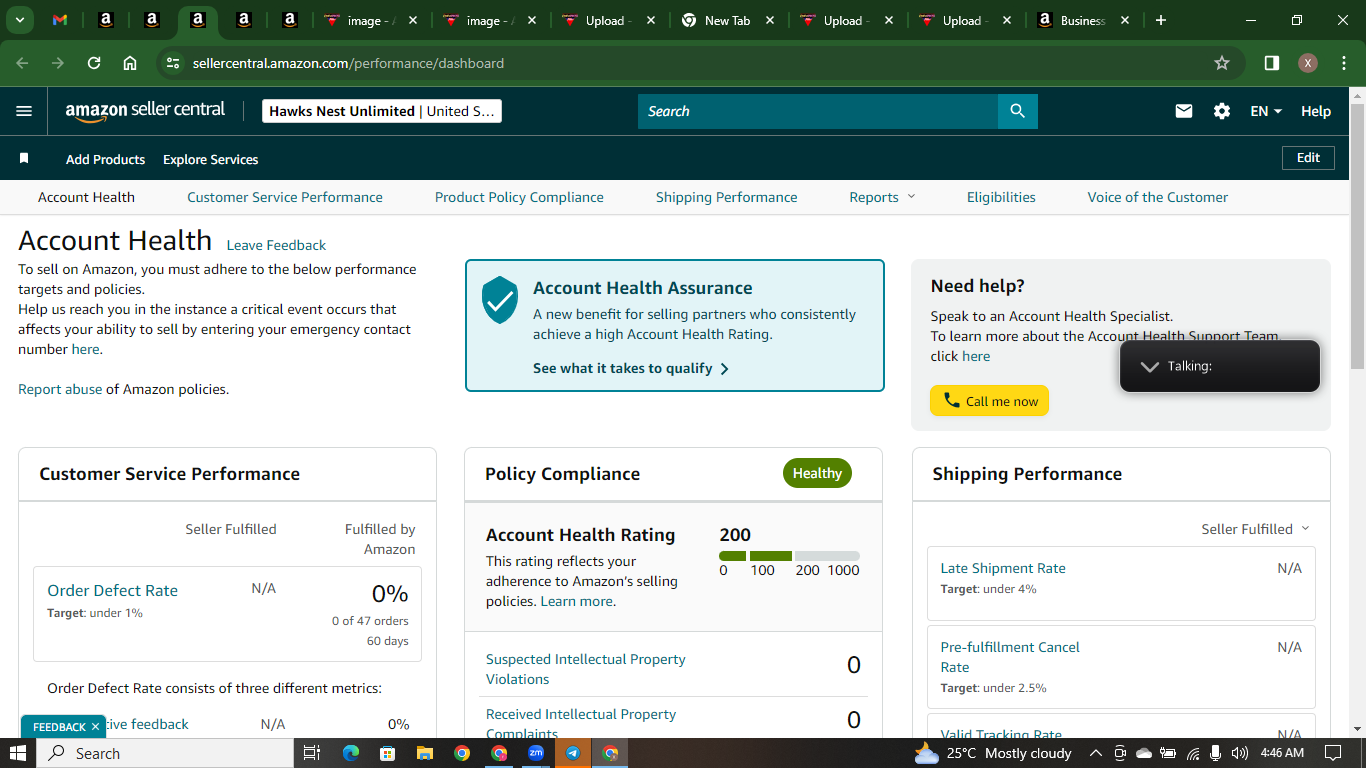Open Chrome side panel
1366x768 pixels.
click(1272, 63)
